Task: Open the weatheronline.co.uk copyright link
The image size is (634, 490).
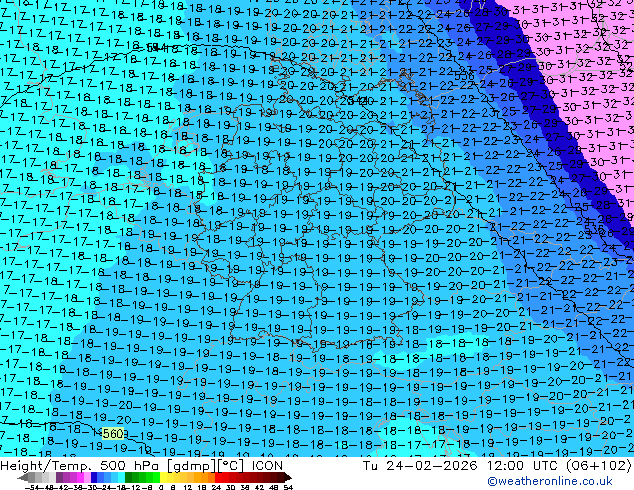Action: [550, 481]
